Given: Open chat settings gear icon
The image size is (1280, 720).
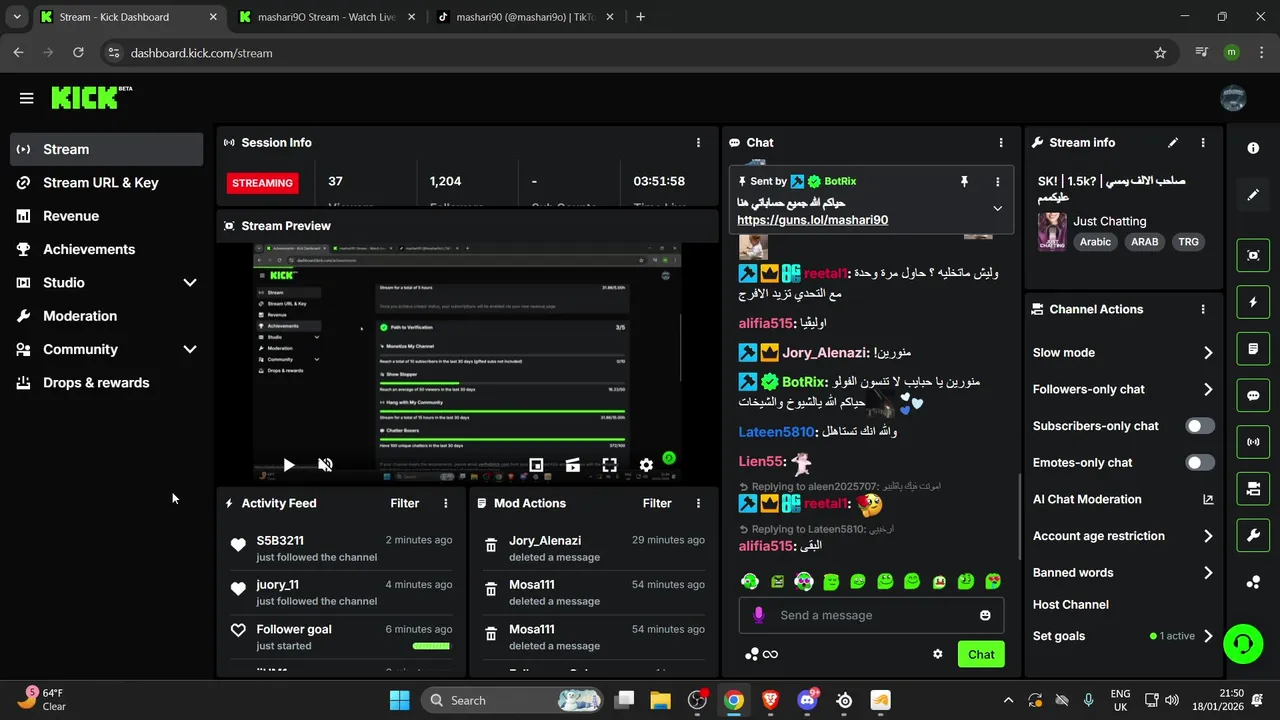Looking at the screenshot, I should [x=937, y=654].
